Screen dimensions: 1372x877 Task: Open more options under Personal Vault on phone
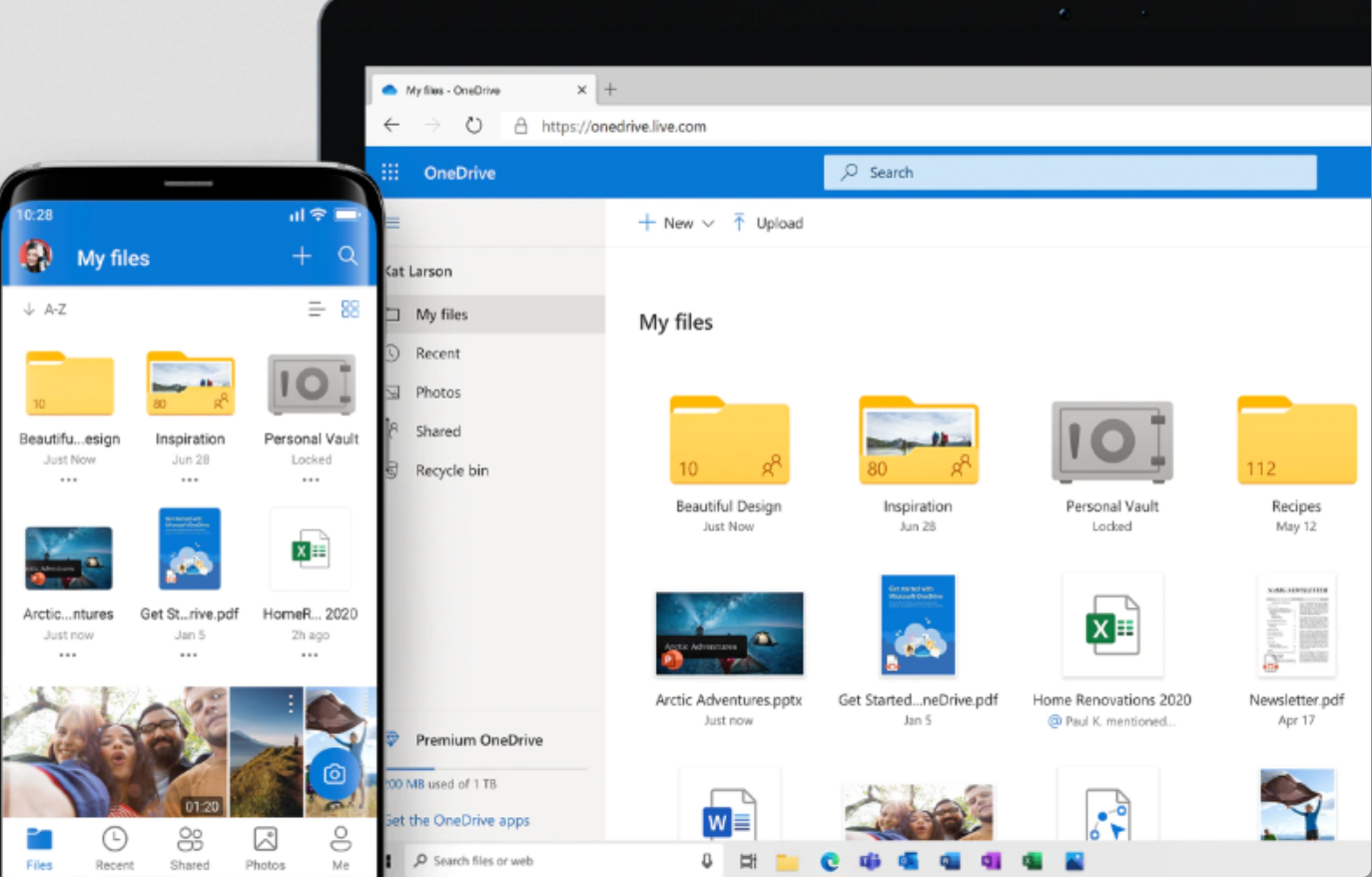312,480
